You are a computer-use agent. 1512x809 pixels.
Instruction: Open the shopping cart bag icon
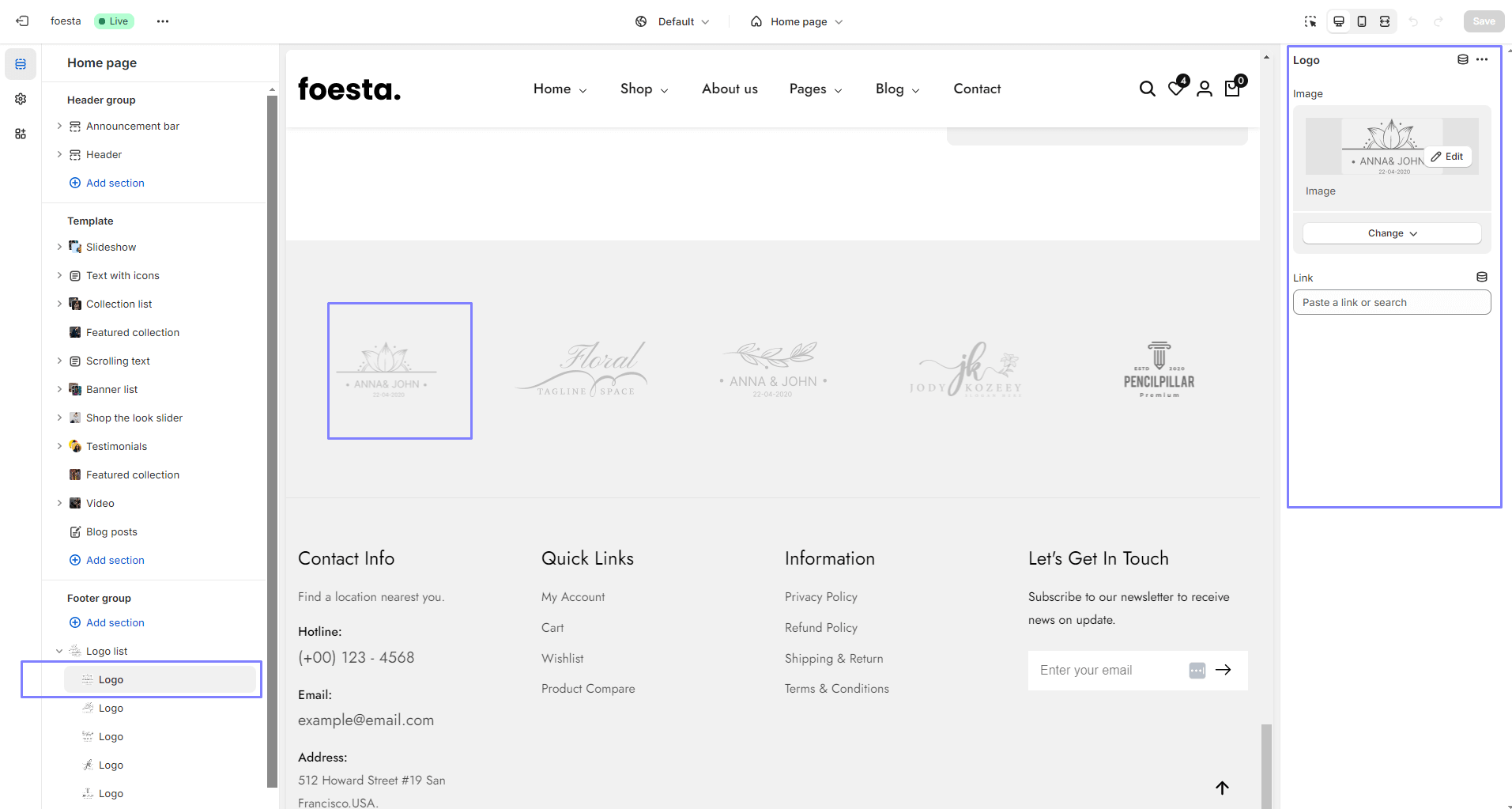click(x=1232, y=88)
